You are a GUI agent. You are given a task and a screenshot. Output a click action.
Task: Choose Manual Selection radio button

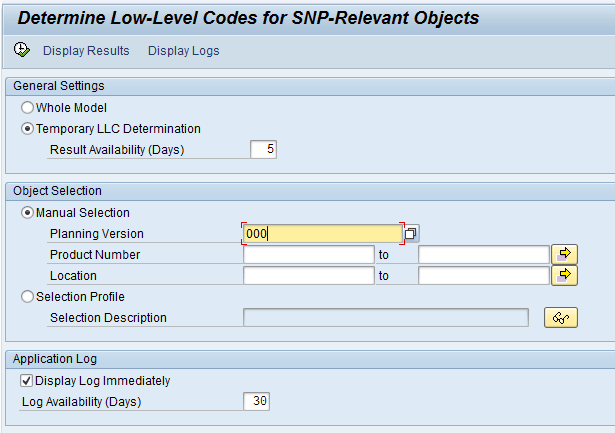(27, 213)
